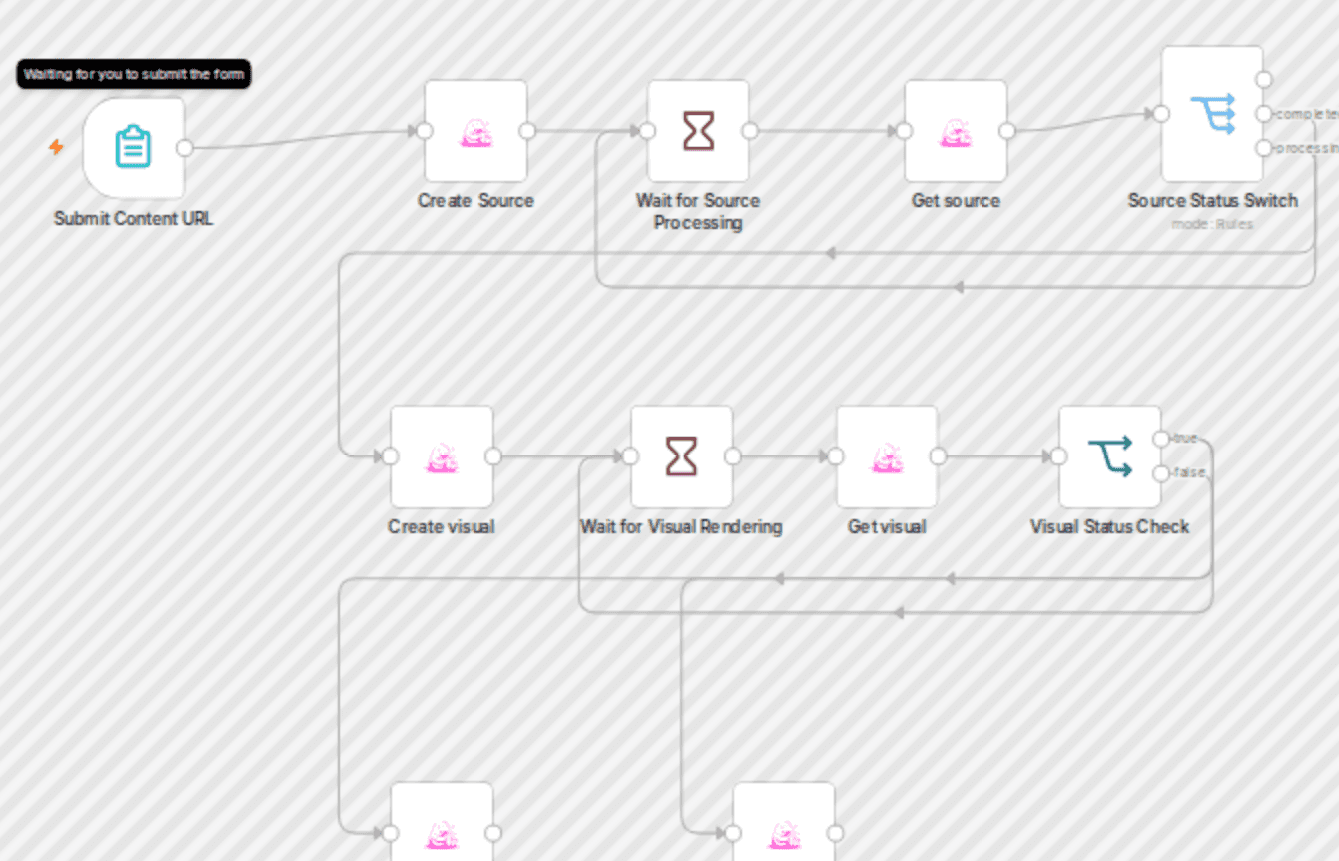The image size is (1339, 861).
Task: Open the Wait for Source Processing hourglass node
Action: pos(698,131)
